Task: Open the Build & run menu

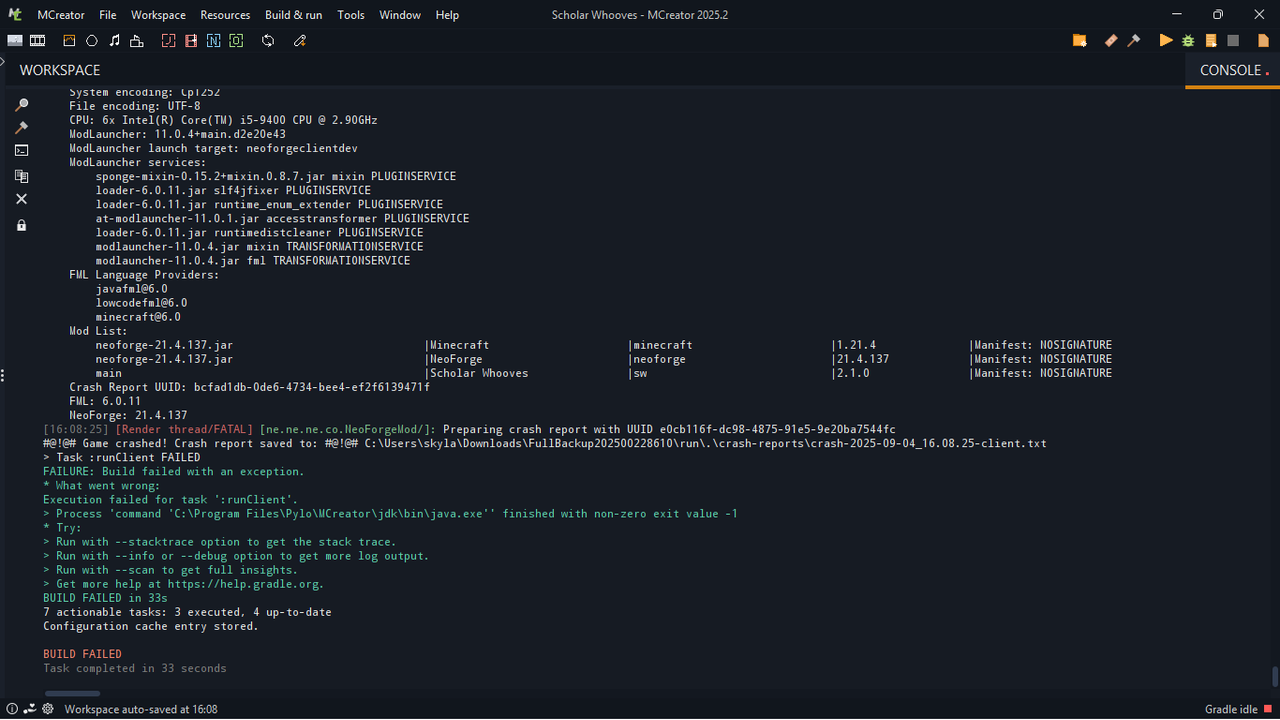Action: pyautogui.click(x=294, y=15)
